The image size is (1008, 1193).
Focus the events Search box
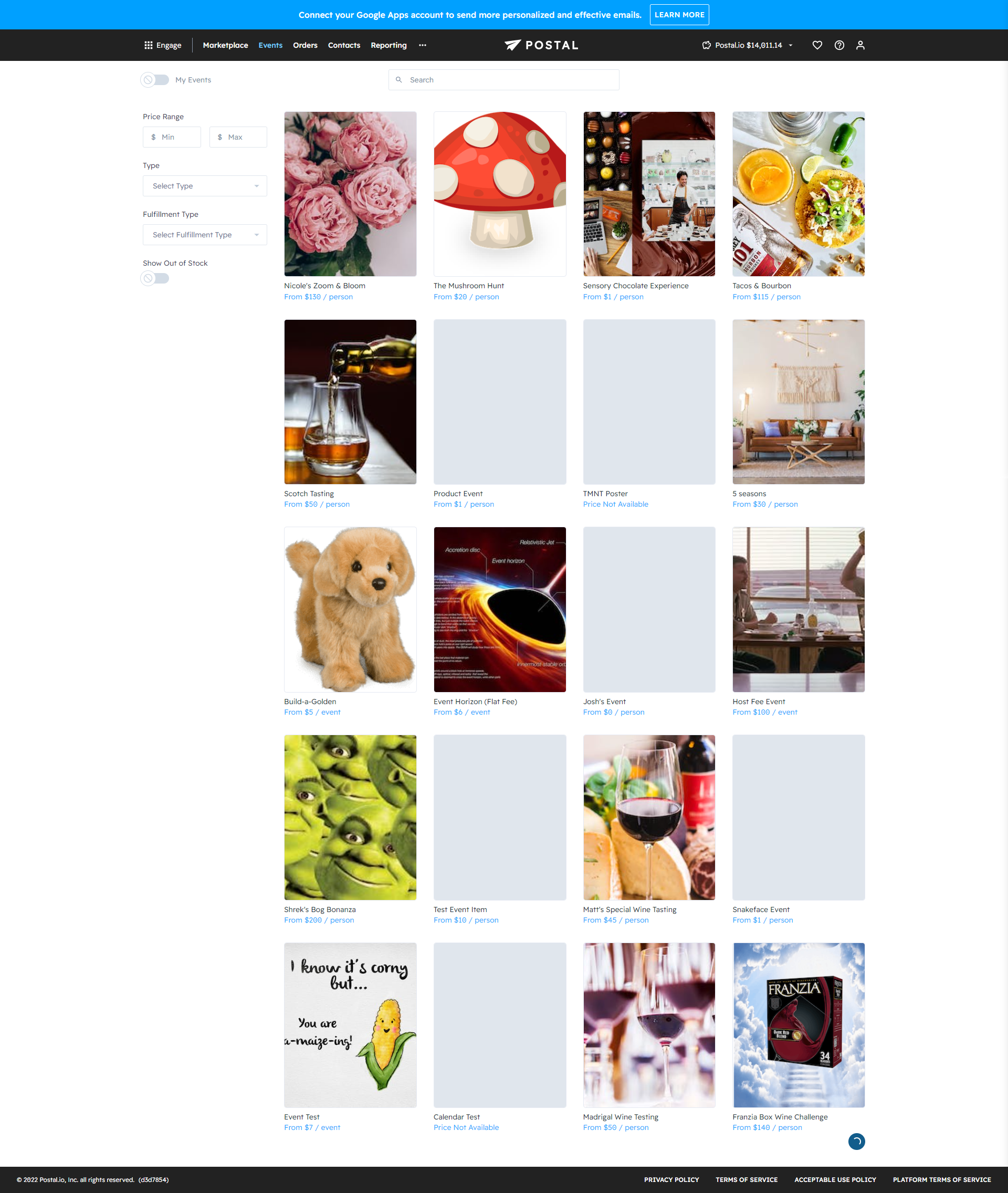(x=503, y=80)
